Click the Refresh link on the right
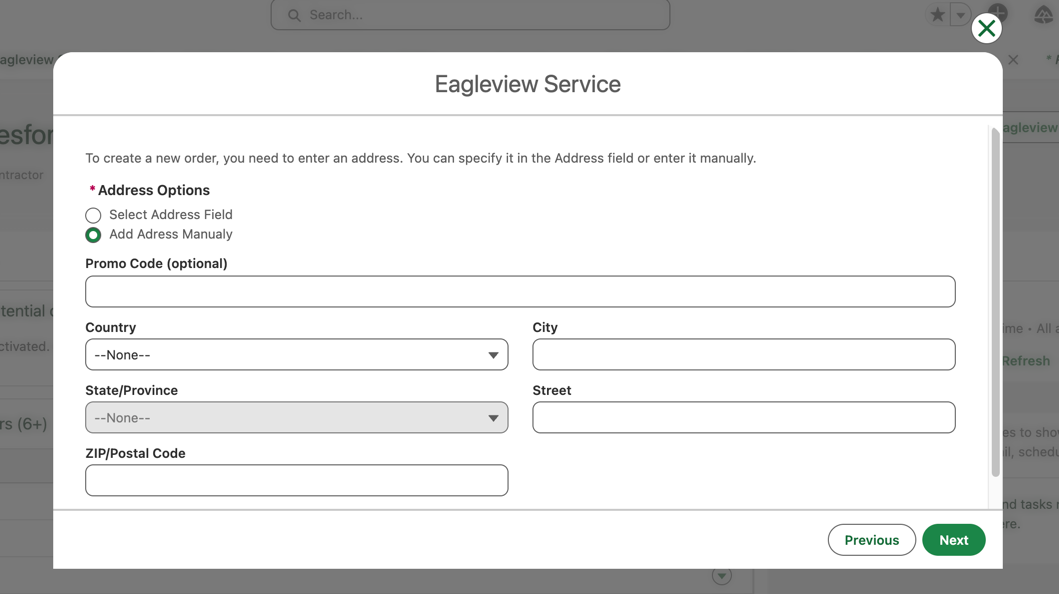 click(1026, 361)
